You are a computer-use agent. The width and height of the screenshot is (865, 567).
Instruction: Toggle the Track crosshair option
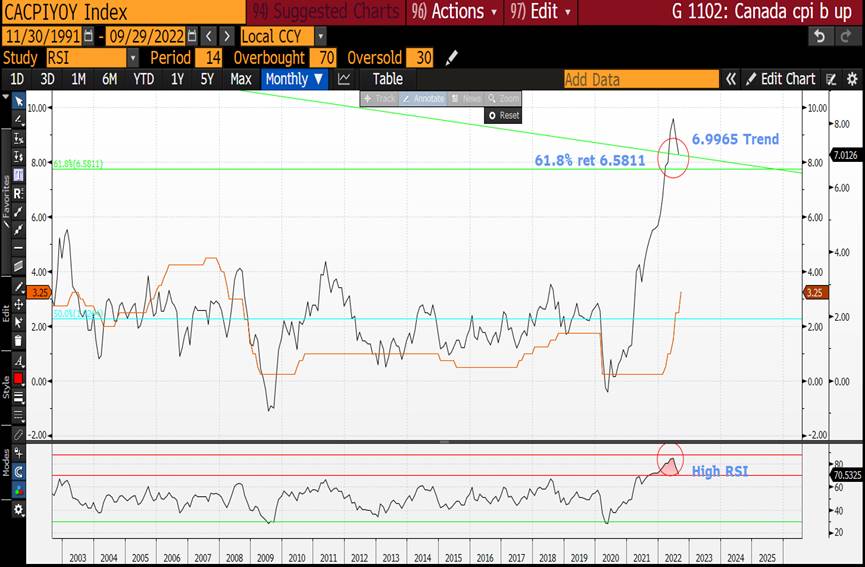[x=379, y=99]
